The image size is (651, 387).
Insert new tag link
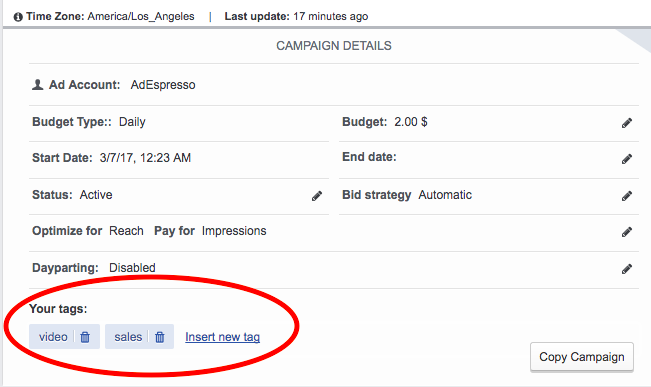(223, 337)
